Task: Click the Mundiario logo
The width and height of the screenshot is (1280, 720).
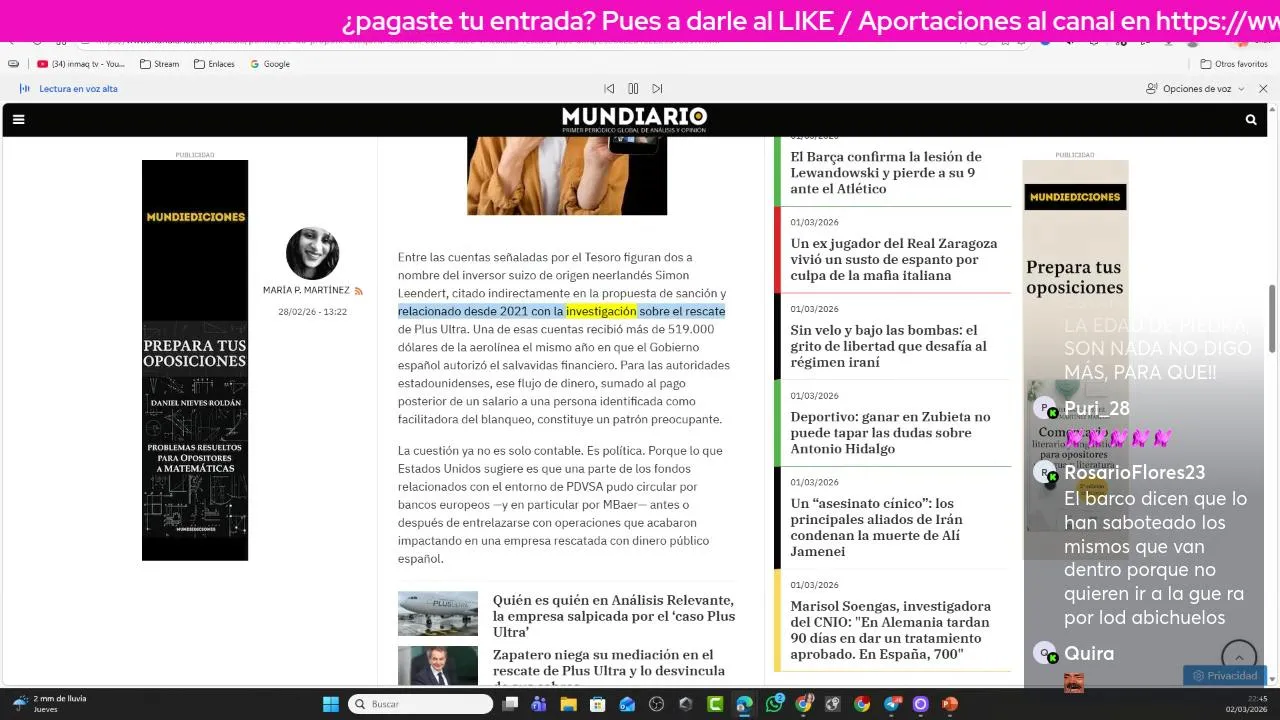Action: [634, 119]
